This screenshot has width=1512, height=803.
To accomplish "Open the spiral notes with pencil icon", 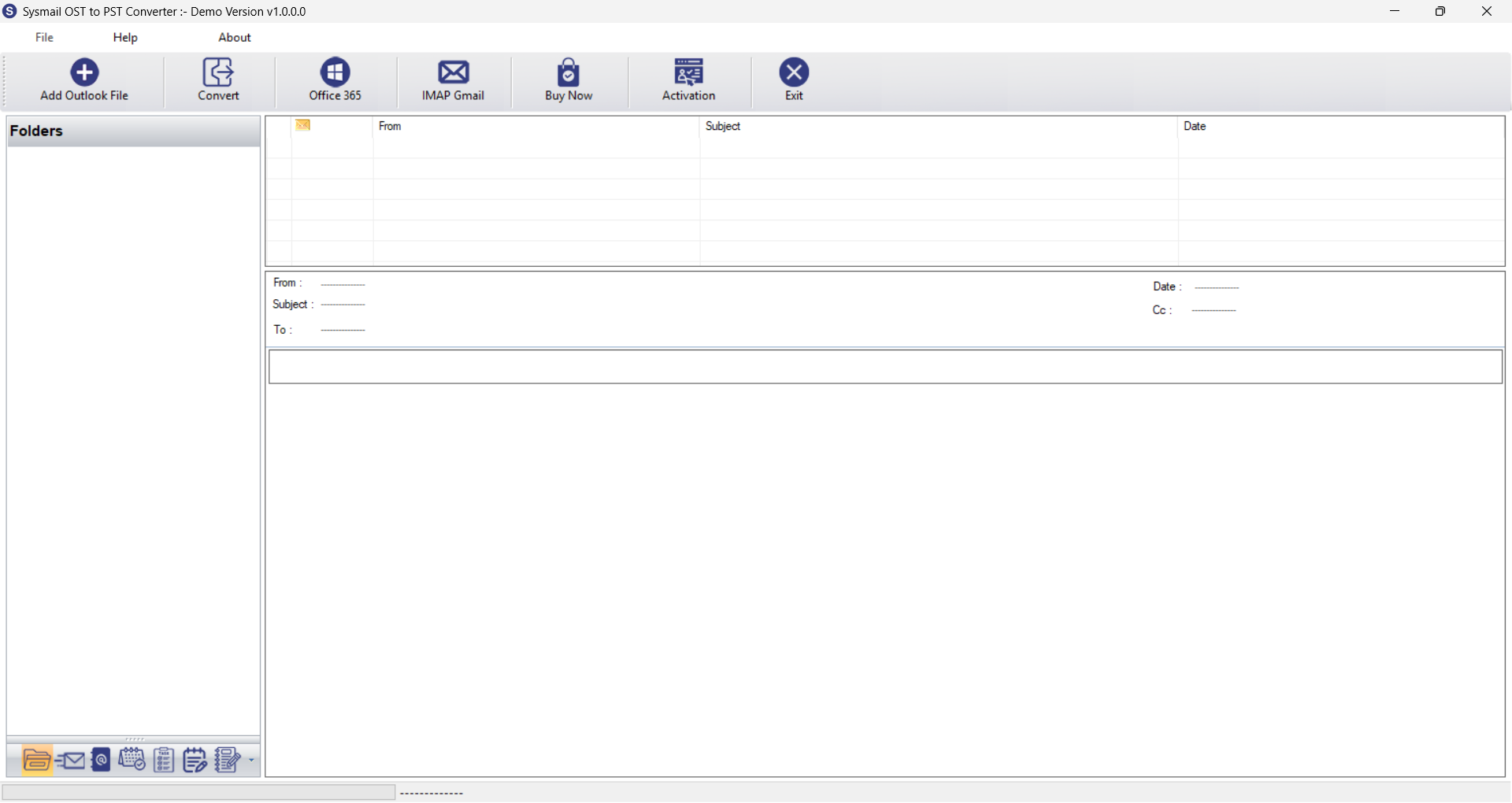I will click(x=228, y=760).
